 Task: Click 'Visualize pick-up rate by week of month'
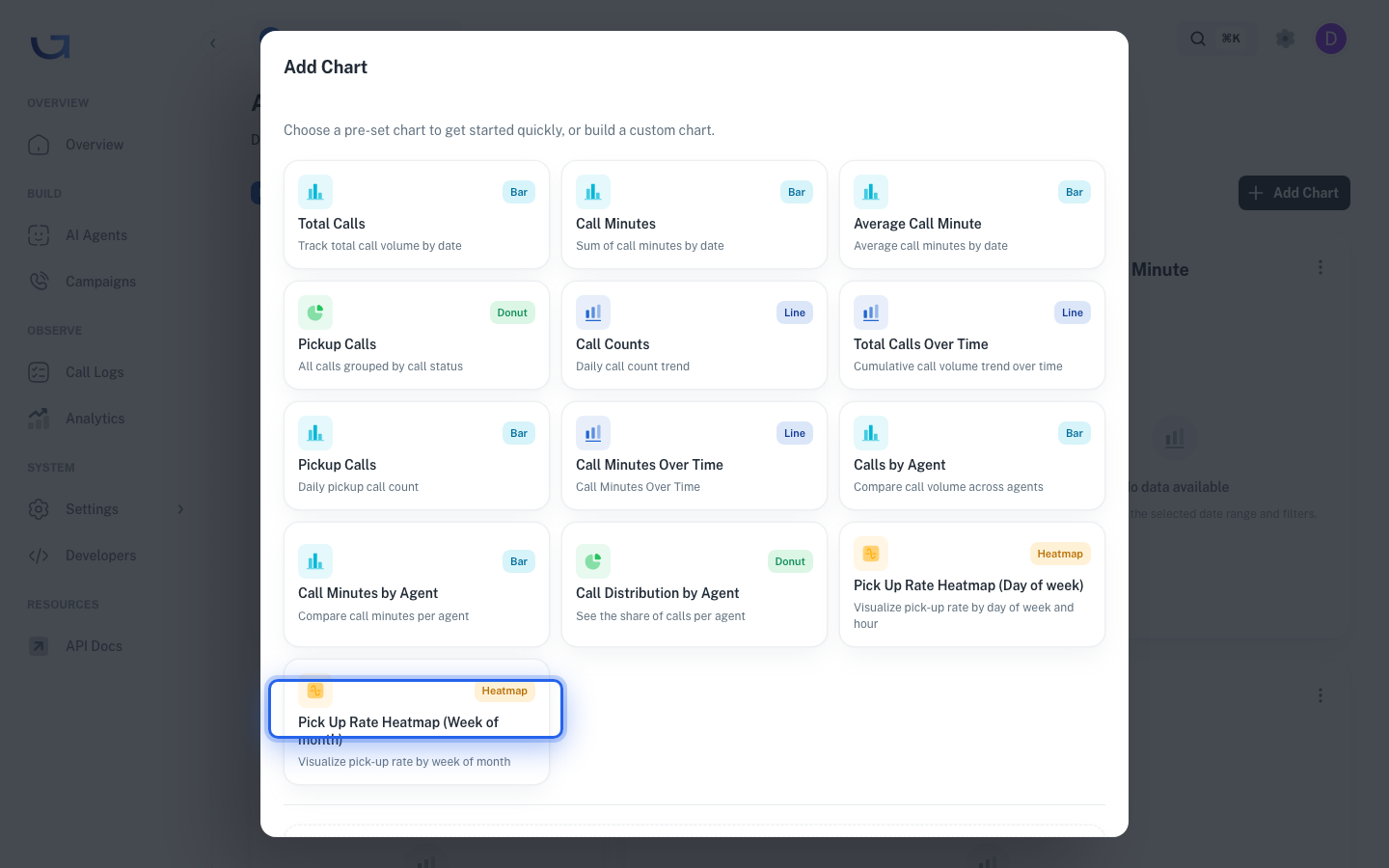[x=404, y=762]
